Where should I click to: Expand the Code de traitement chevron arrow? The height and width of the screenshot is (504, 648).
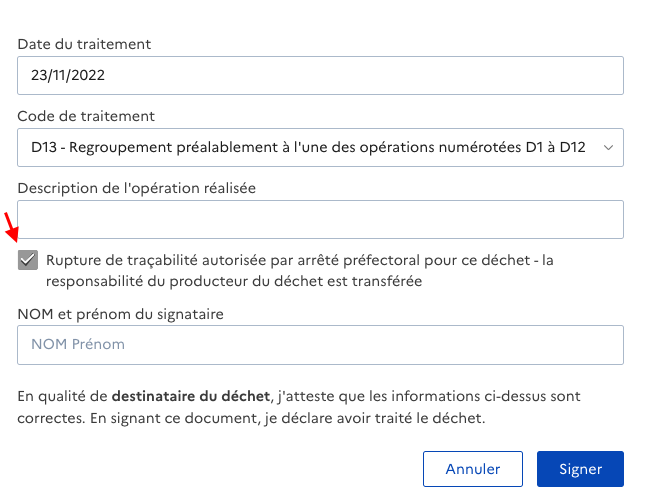click(x=607, y=147)
